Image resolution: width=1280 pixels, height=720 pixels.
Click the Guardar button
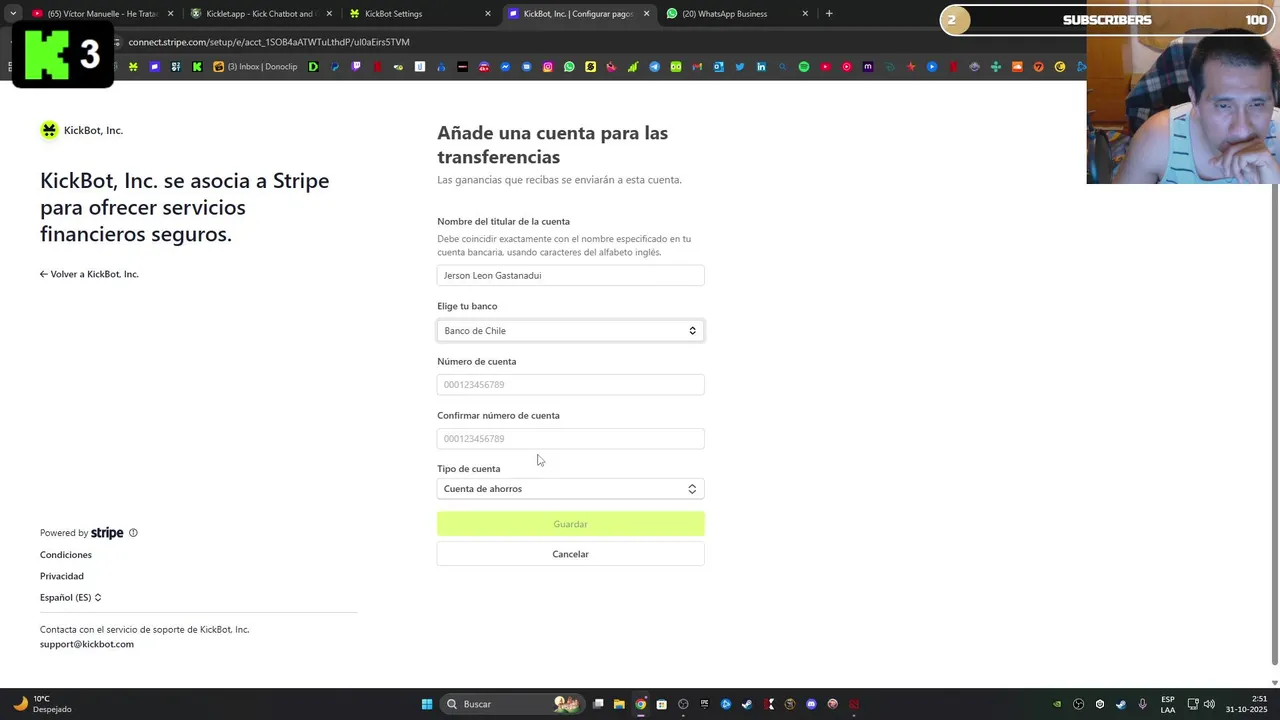(x=570, y=524)
